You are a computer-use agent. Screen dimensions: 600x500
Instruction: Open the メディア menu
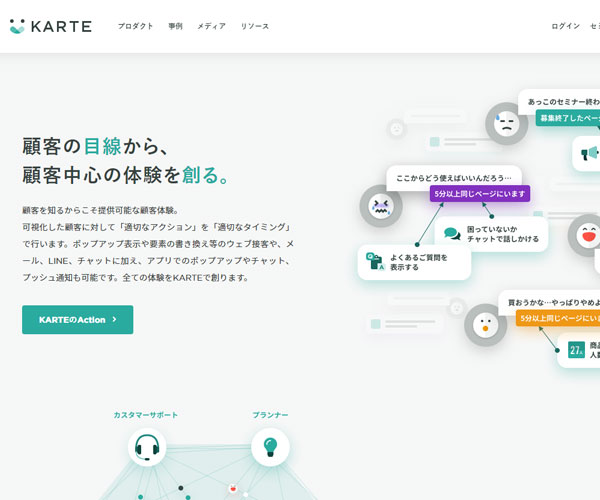(211, 26)
